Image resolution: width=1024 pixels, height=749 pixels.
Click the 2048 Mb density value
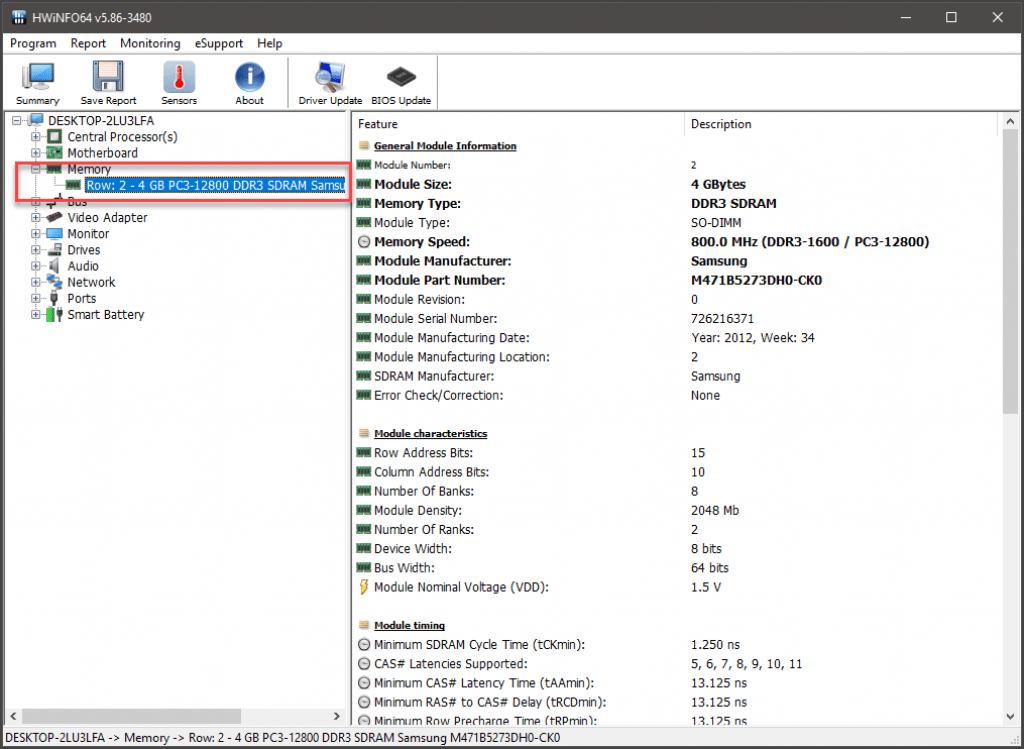click(715, 511)
